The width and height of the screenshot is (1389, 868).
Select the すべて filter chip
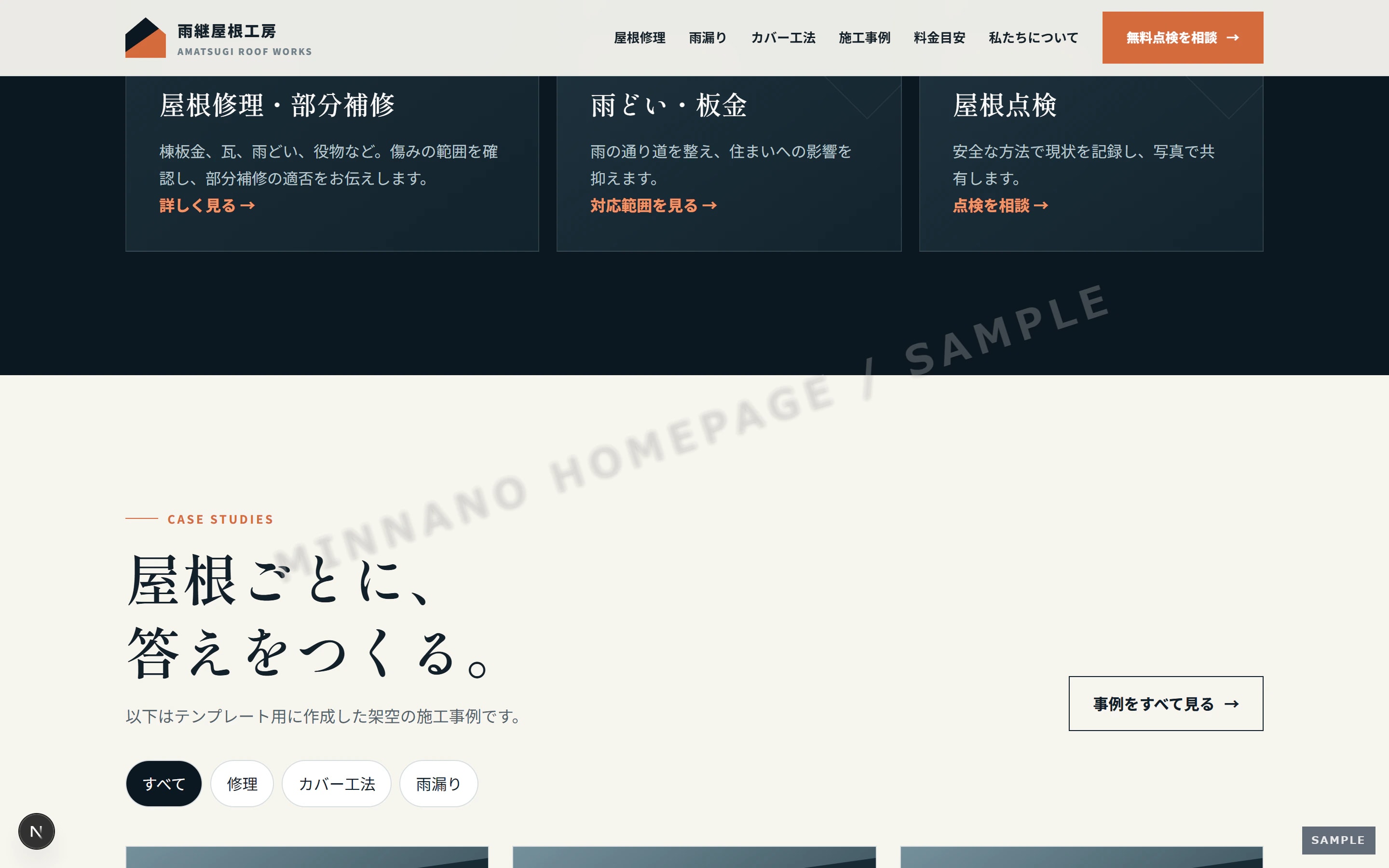[x=163, y=784]
